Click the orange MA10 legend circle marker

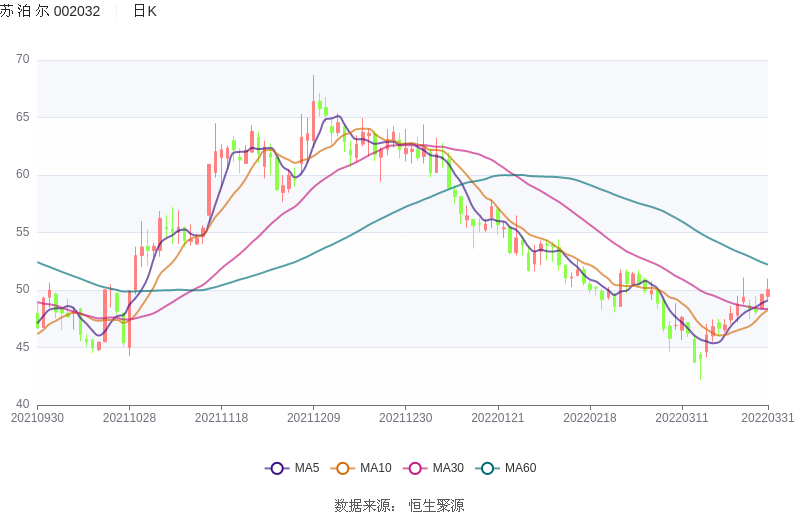(343, 468)
